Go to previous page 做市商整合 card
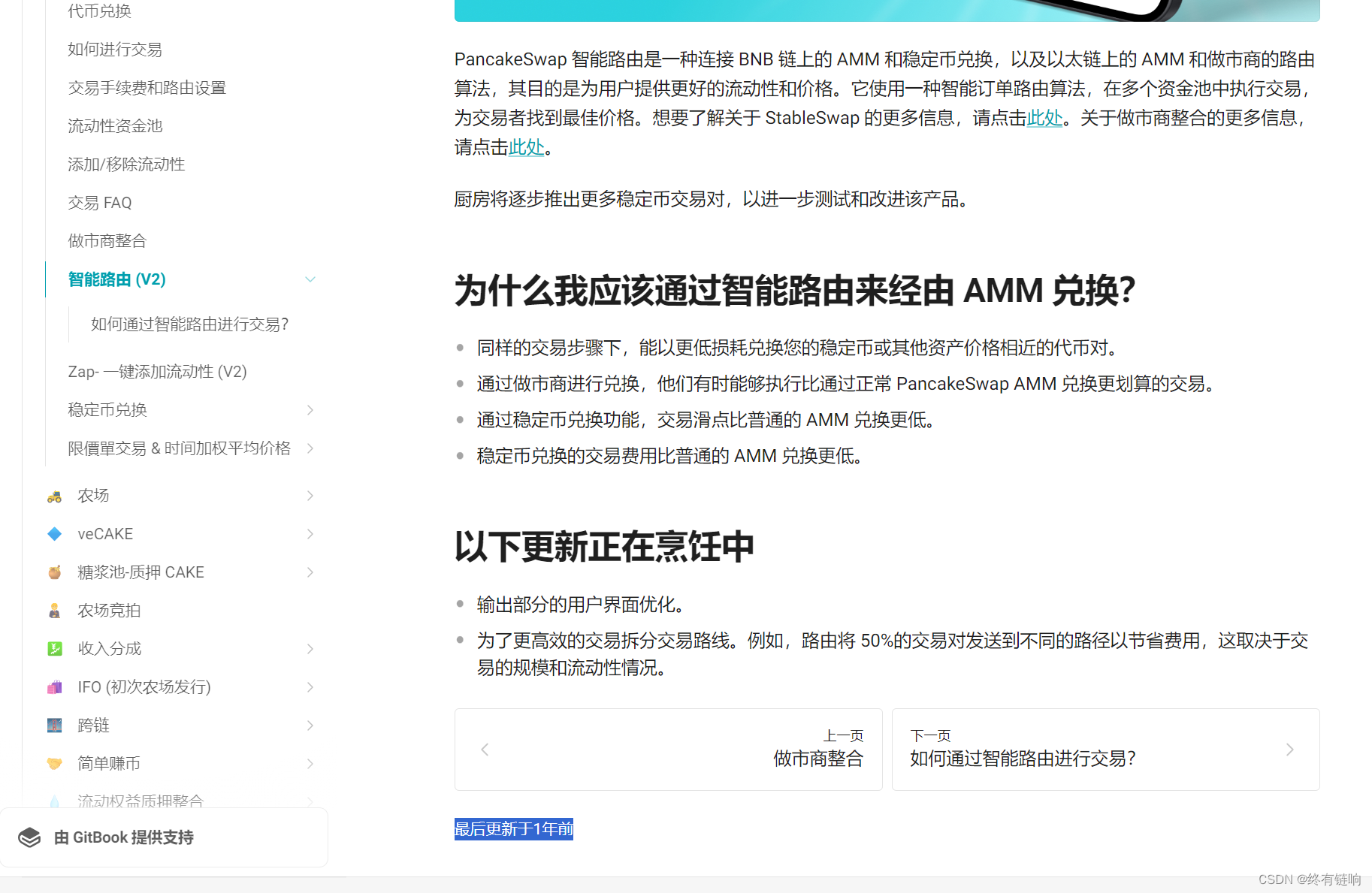 (x=668, y=750)
